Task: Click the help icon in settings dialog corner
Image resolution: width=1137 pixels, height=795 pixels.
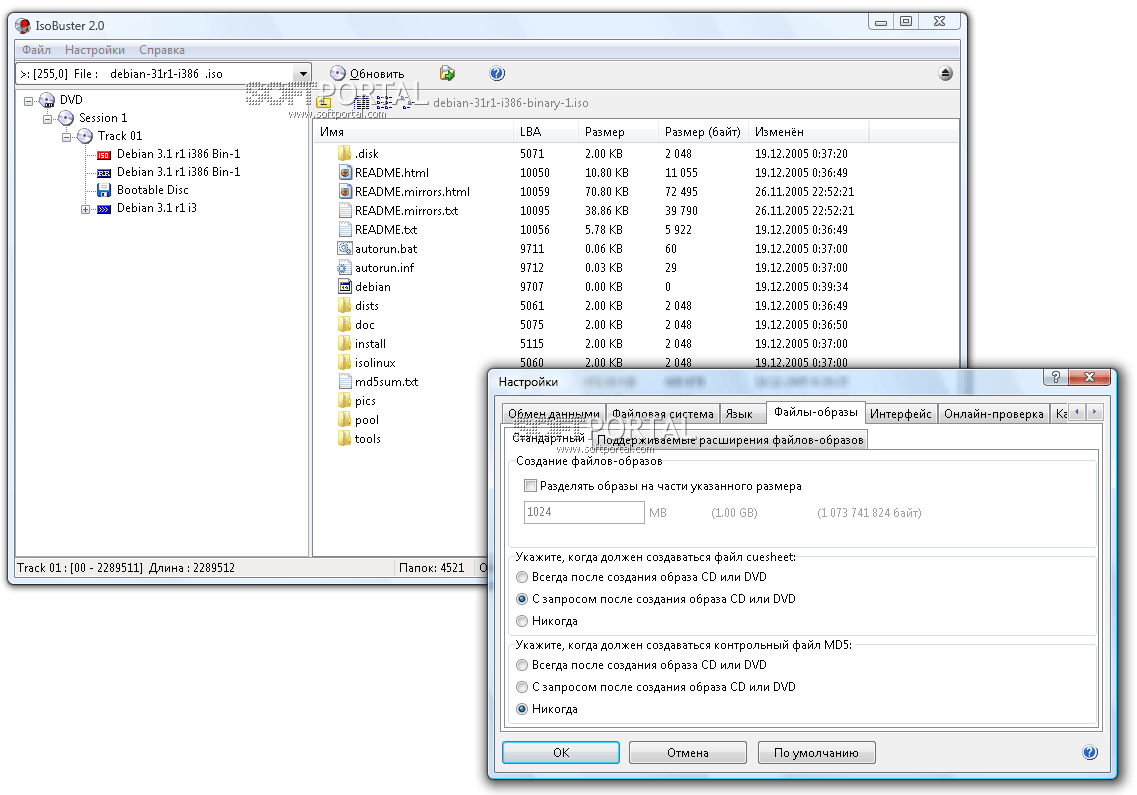Action: click(x=1089, y=753)
